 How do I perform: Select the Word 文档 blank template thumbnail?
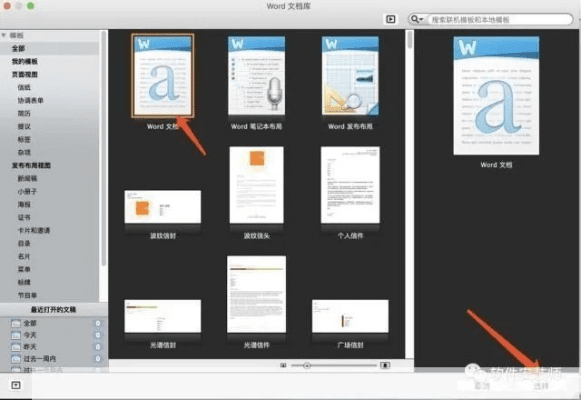(x=163, y=76)
